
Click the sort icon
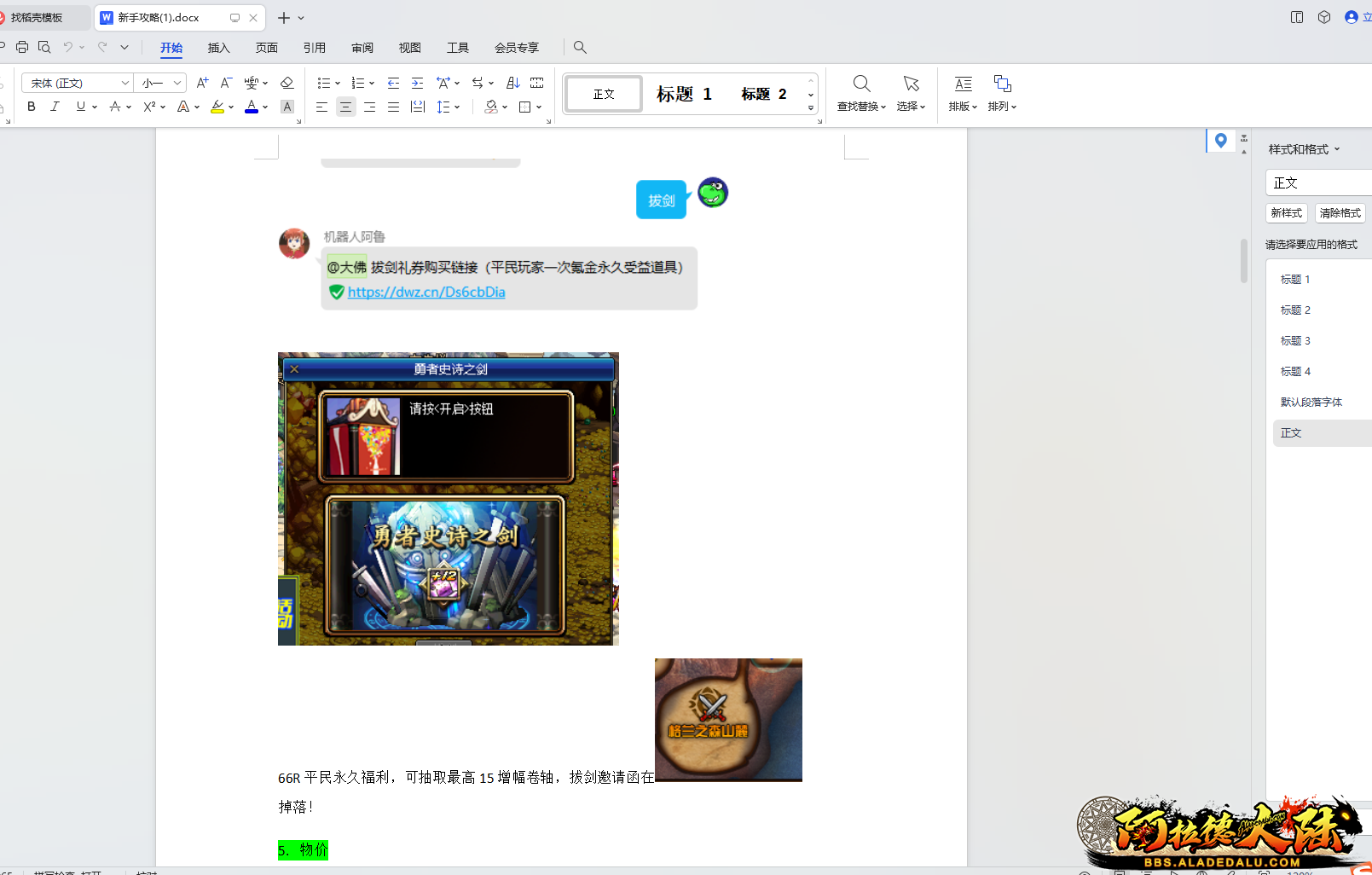click(x=512, y=83)
